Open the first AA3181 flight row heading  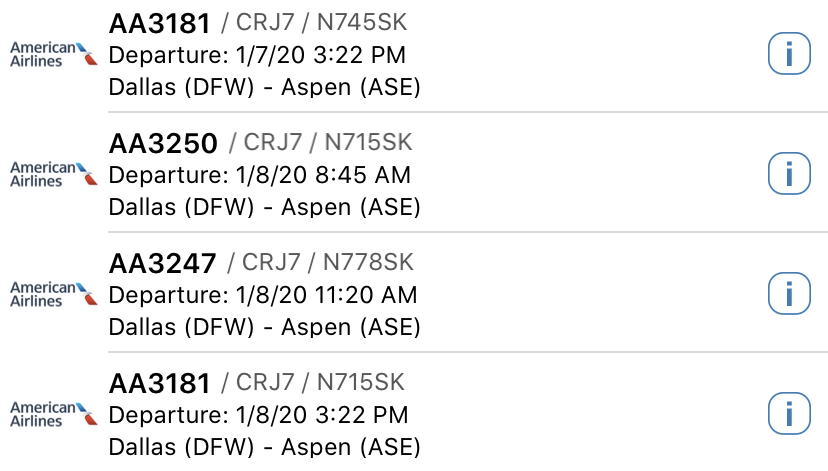point(159,23)
